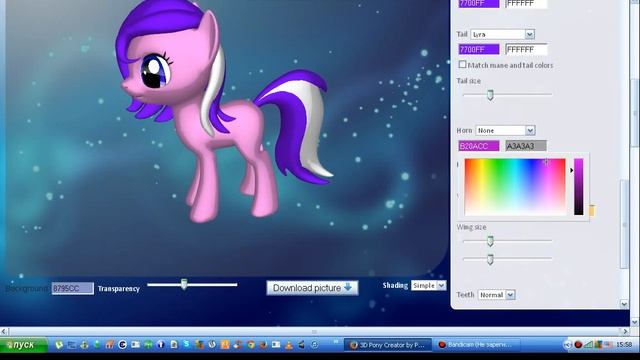
Task: Click the blue circle up-arrow quick launch icon
Action: tap(161, 345)
